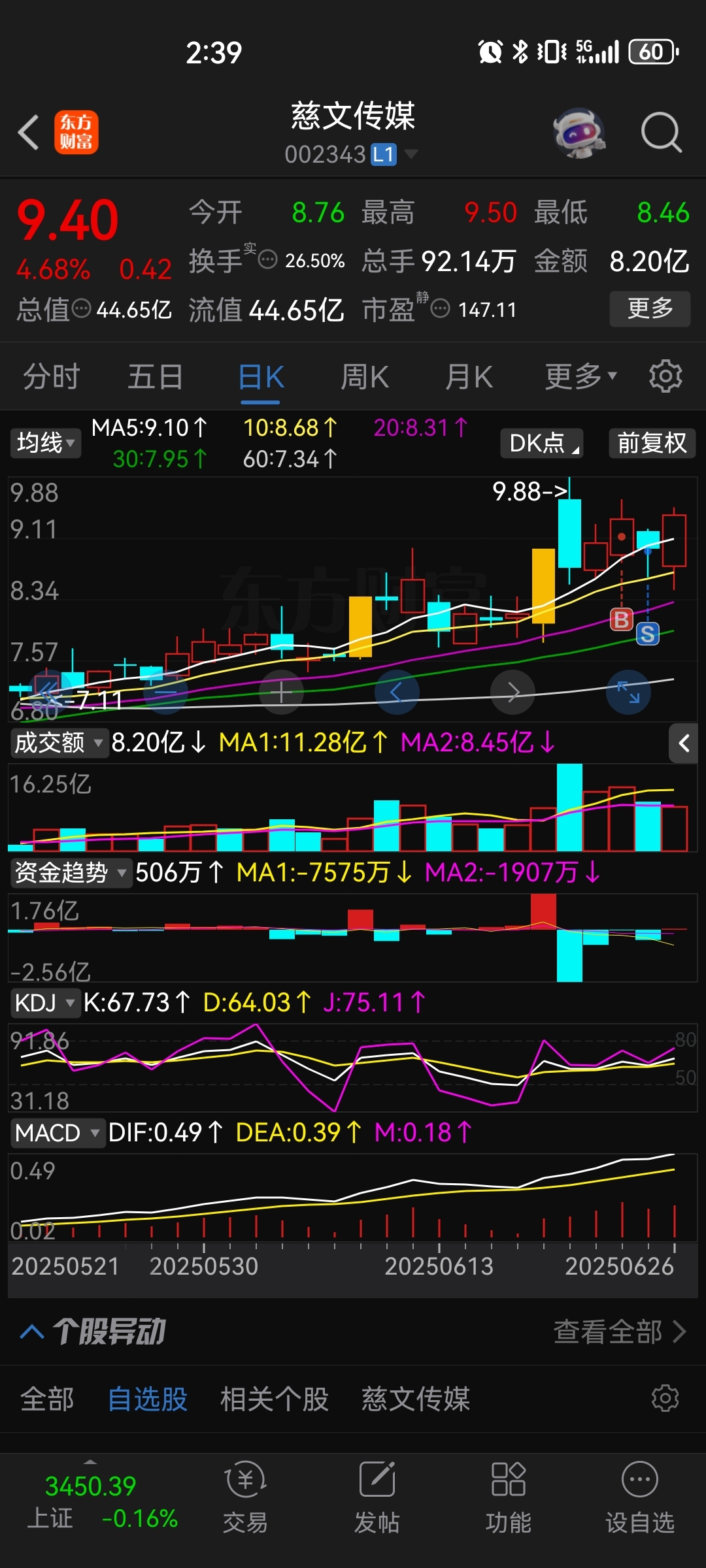Open 个股异动 settings gear
Viewport: 706px width, 1568px height.
[x=665, y=1398]
